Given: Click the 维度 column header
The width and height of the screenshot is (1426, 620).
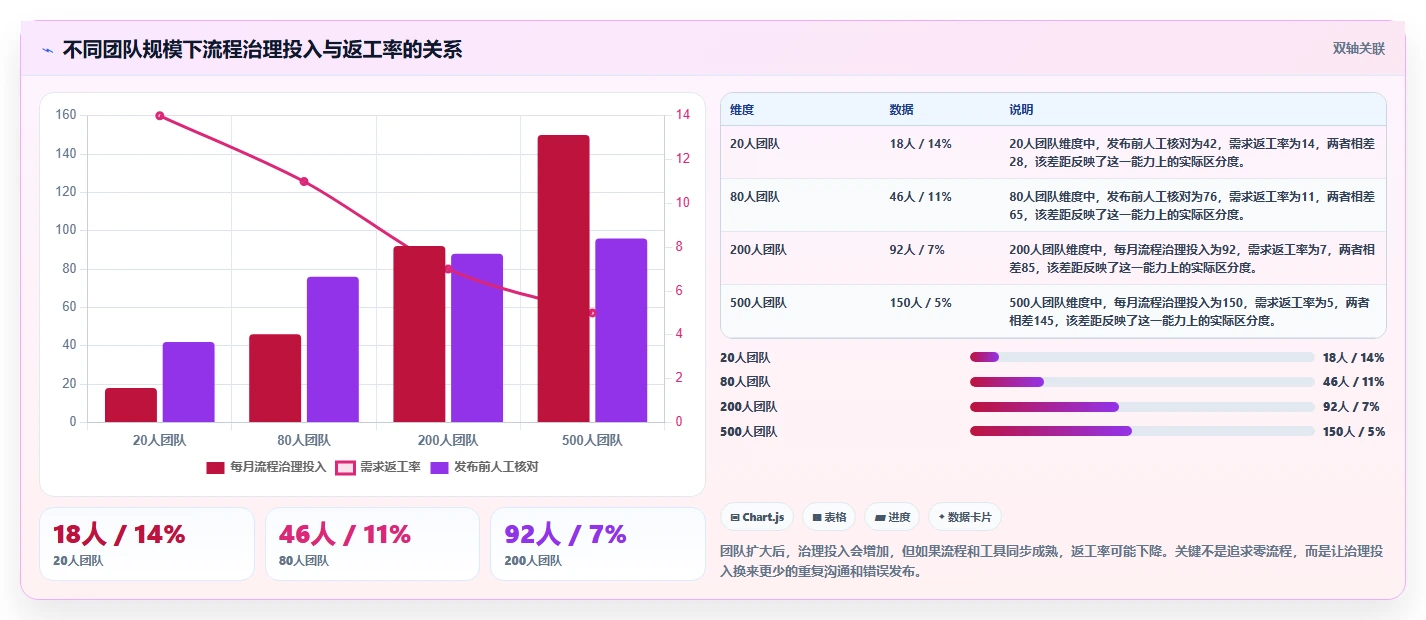Looking at the screenshot, I should click(x=742, y=110).
